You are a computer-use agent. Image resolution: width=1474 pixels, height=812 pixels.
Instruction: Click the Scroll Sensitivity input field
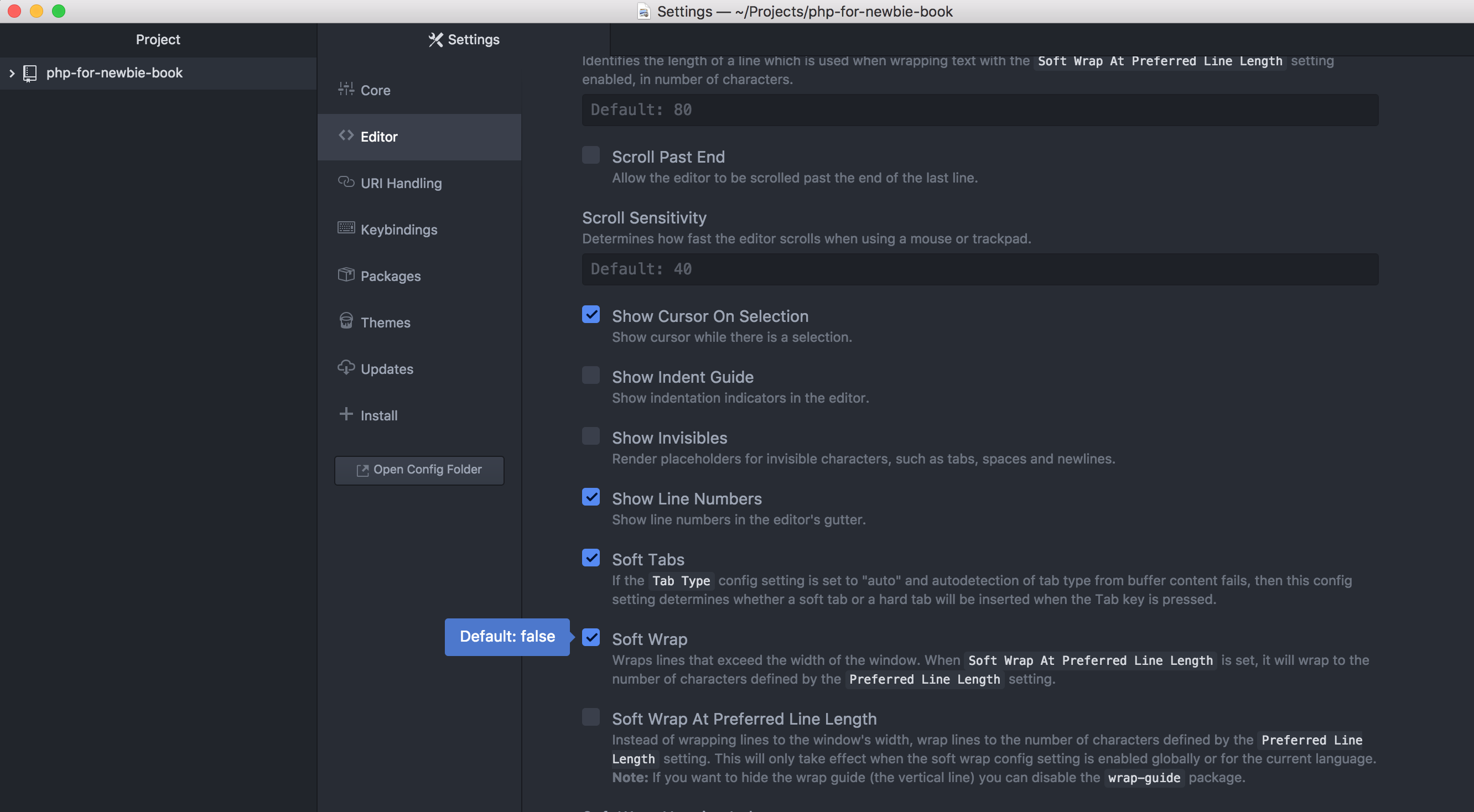(979, 269)
